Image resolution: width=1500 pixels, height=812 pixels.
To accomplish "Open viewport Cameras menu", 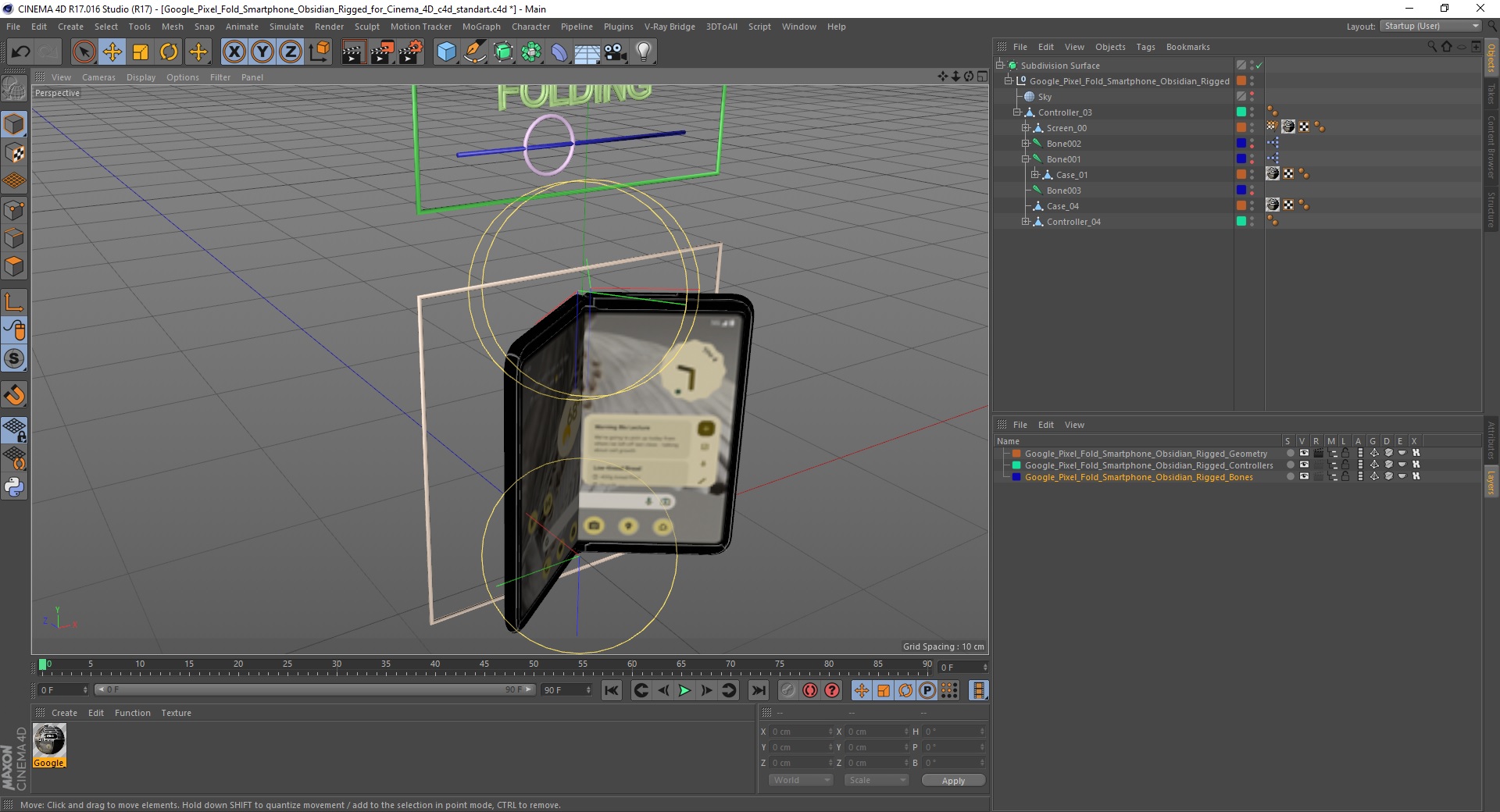I will tap(98, 77).
